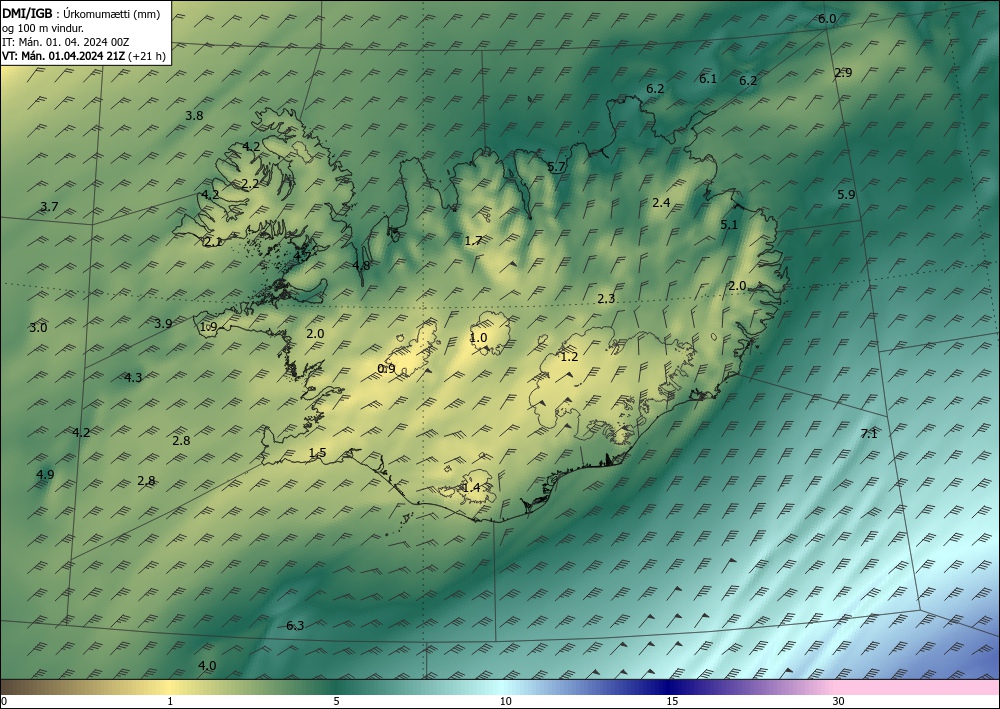Click the map value 1.4
Image resolution: width=1000 pixels, height=709 pixels.
(x=471, y=488)
